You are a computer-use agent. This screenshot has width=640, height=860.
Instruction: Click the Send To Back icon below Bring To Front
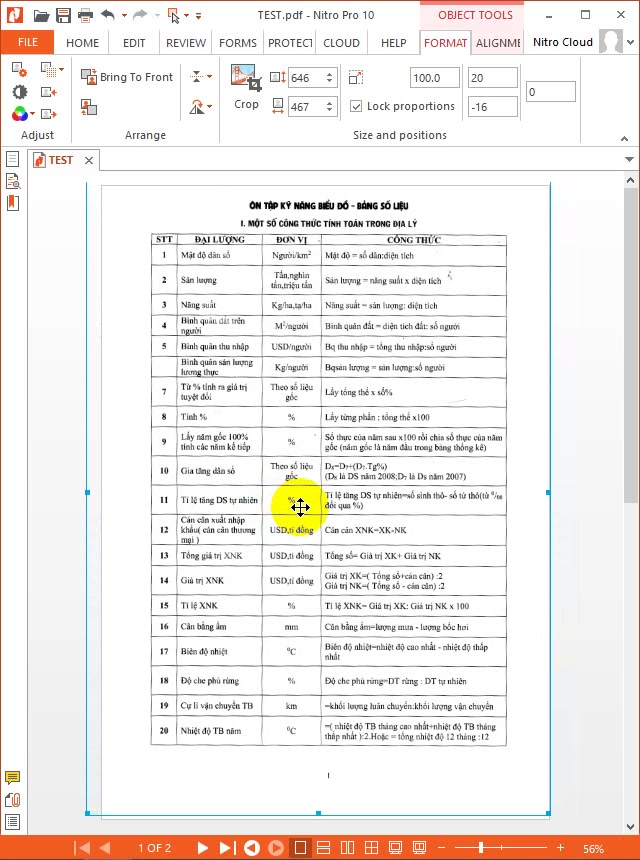89,107
